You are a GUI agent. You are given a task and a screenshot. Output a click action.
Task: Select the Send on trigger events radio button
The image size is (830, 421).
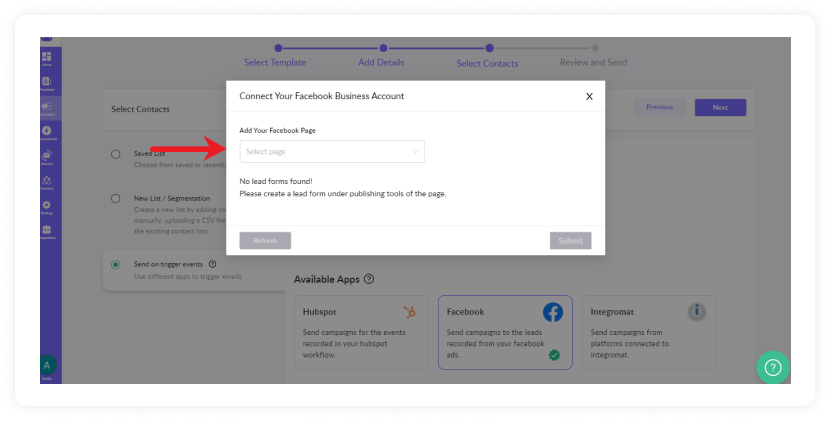coord(115,265)
